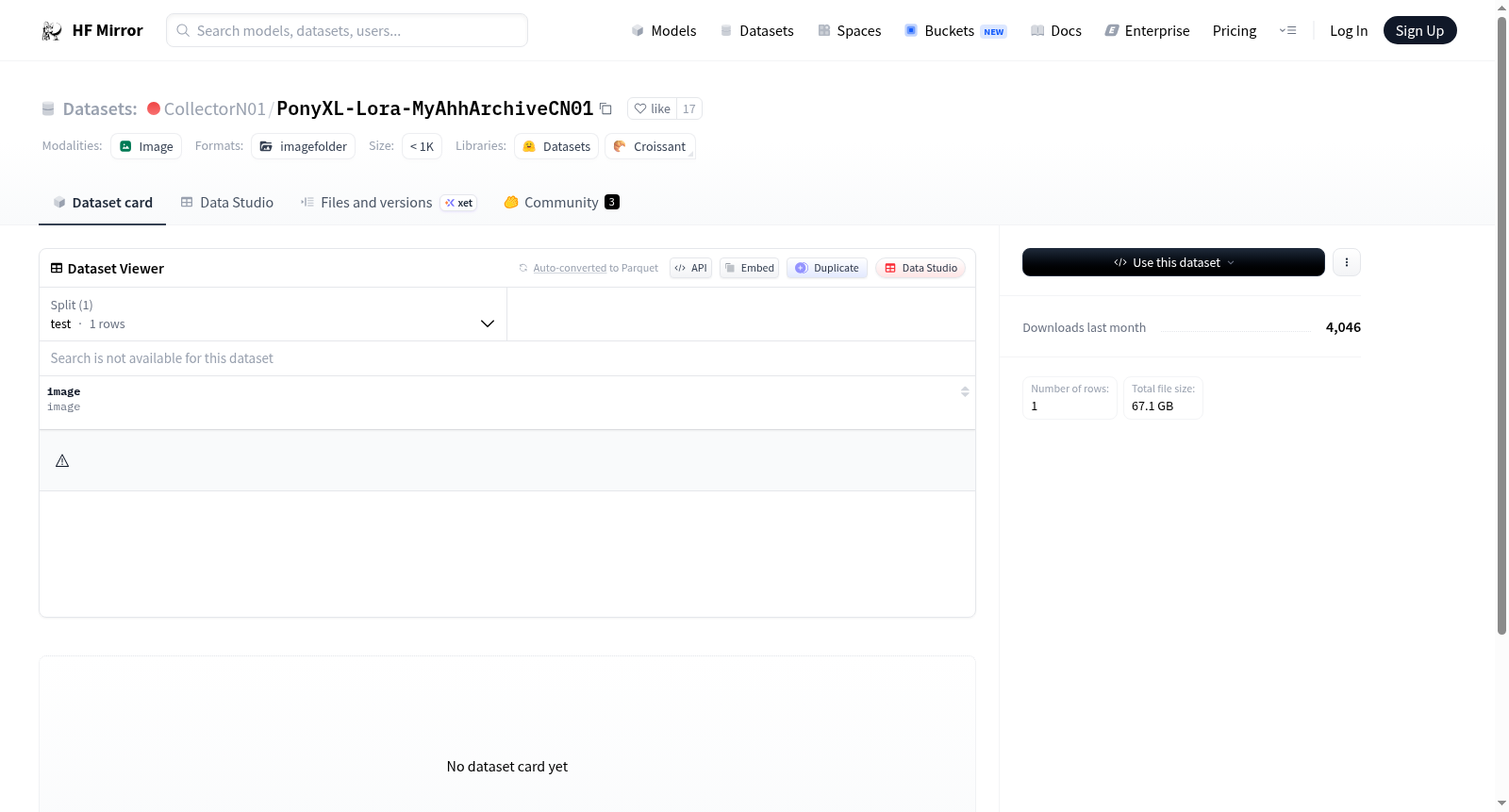Click the search-in-dataset field
This screenshot has width=1509, height=812.
click(x=507, y=358)
